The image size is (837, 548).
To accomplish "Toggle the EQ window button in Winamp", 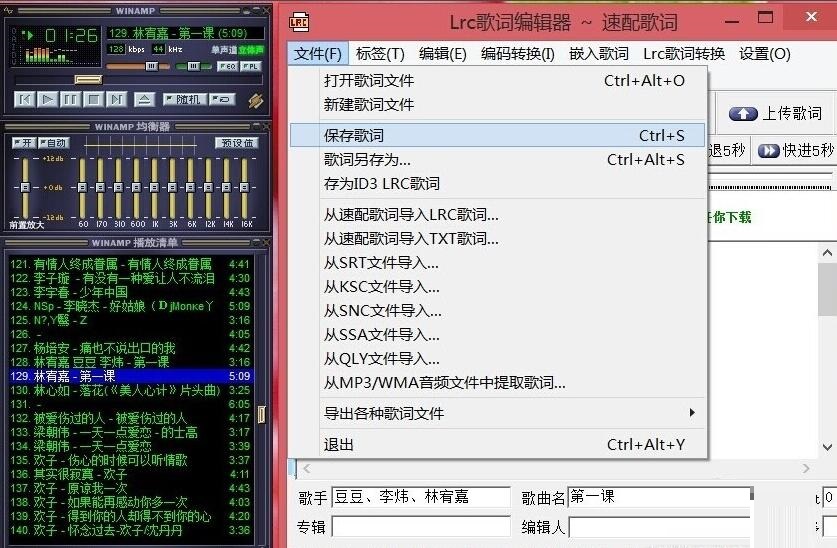I will tap(228, 66).
